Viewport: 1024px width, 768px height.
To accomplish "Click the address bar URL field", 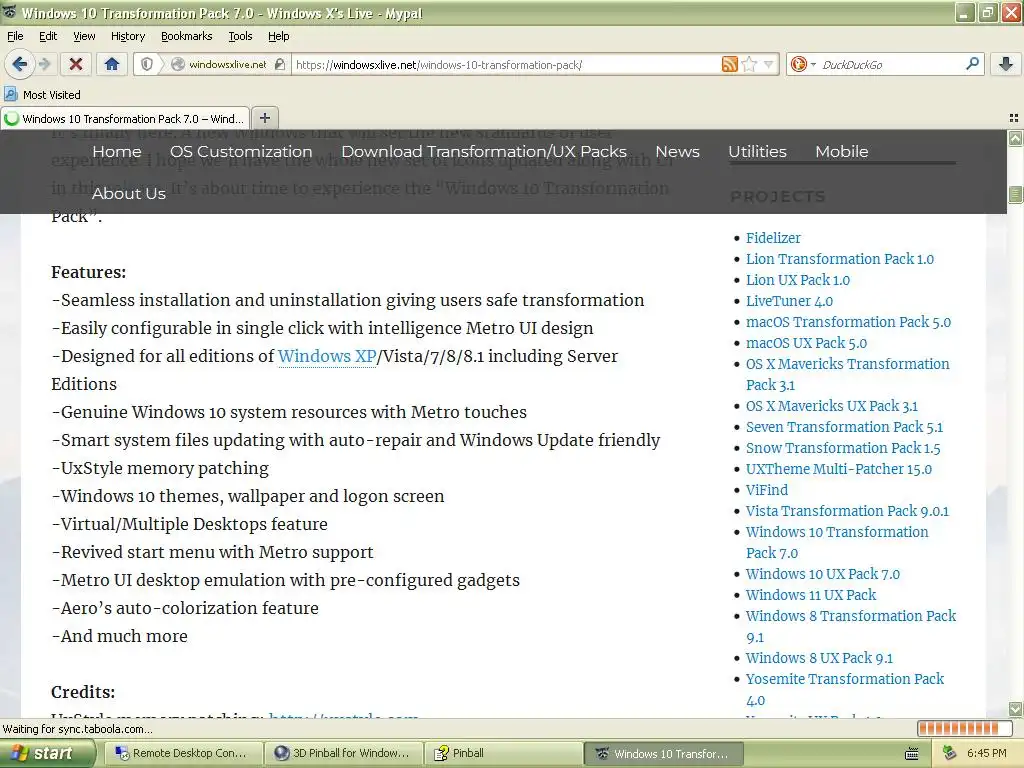I will point(506,64).
